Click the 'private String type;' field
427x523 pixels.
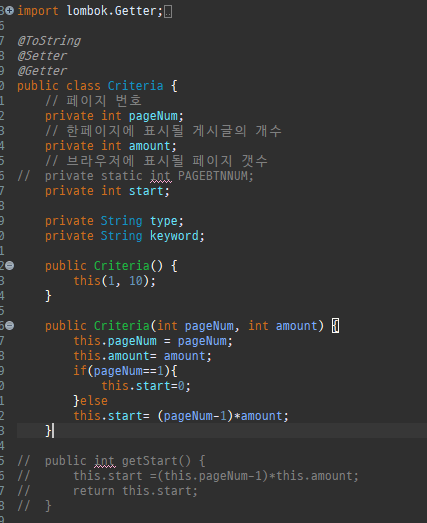[x=114, y=221]
